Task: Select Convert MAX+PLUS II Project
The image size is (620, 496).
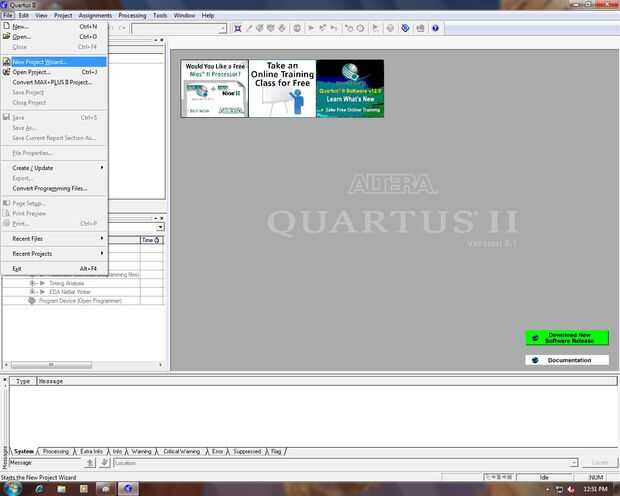Action: pos(55,82)
